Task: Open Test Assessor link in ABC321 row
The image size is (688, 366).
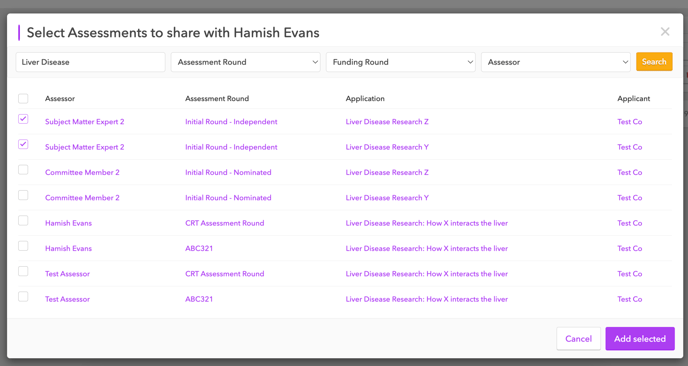Action: pos(67,299)
